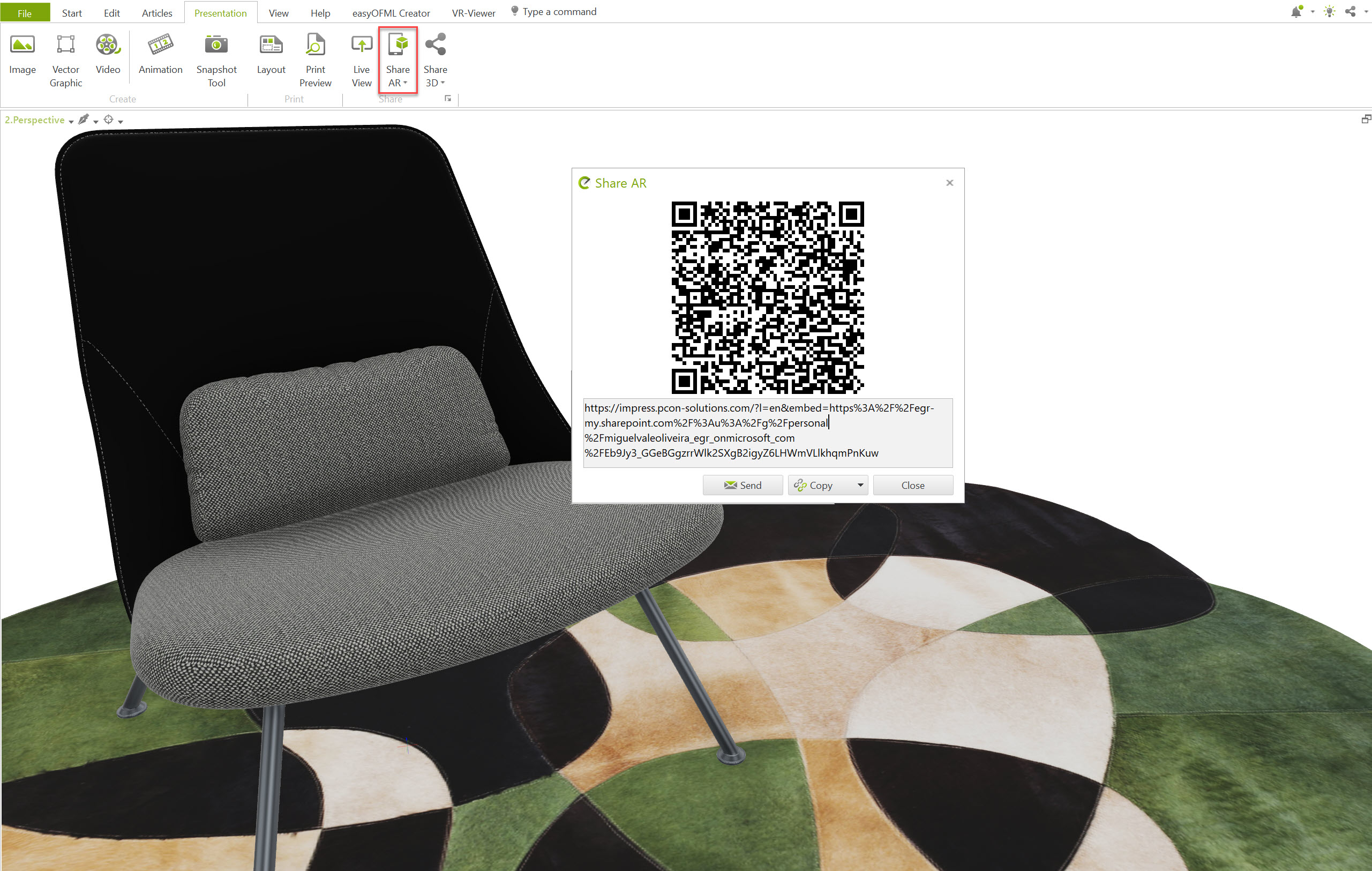The width and height of the screenshot is (1372, 871).
Task: Click the Copy link button
Action: (820, 485)
